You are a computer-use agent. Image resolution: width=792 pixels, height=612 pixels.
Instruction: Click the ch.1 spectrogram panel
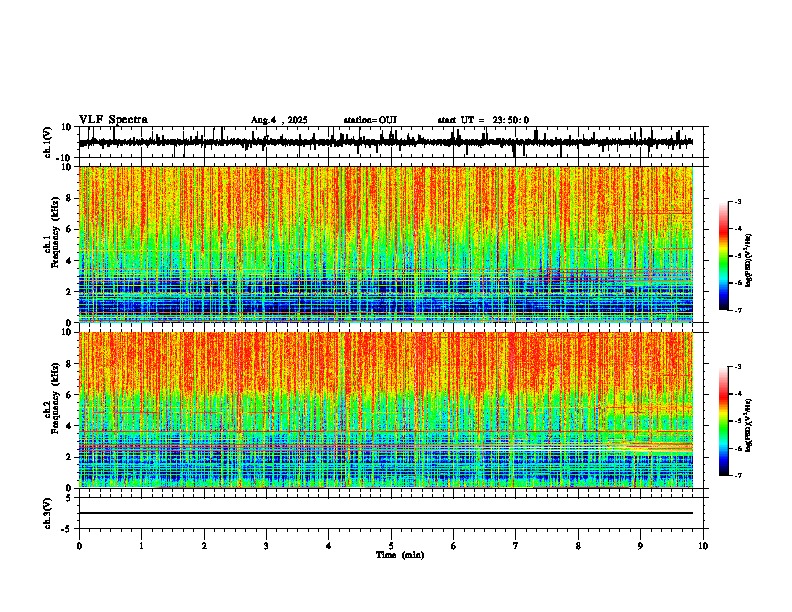(x=386, y=244)
